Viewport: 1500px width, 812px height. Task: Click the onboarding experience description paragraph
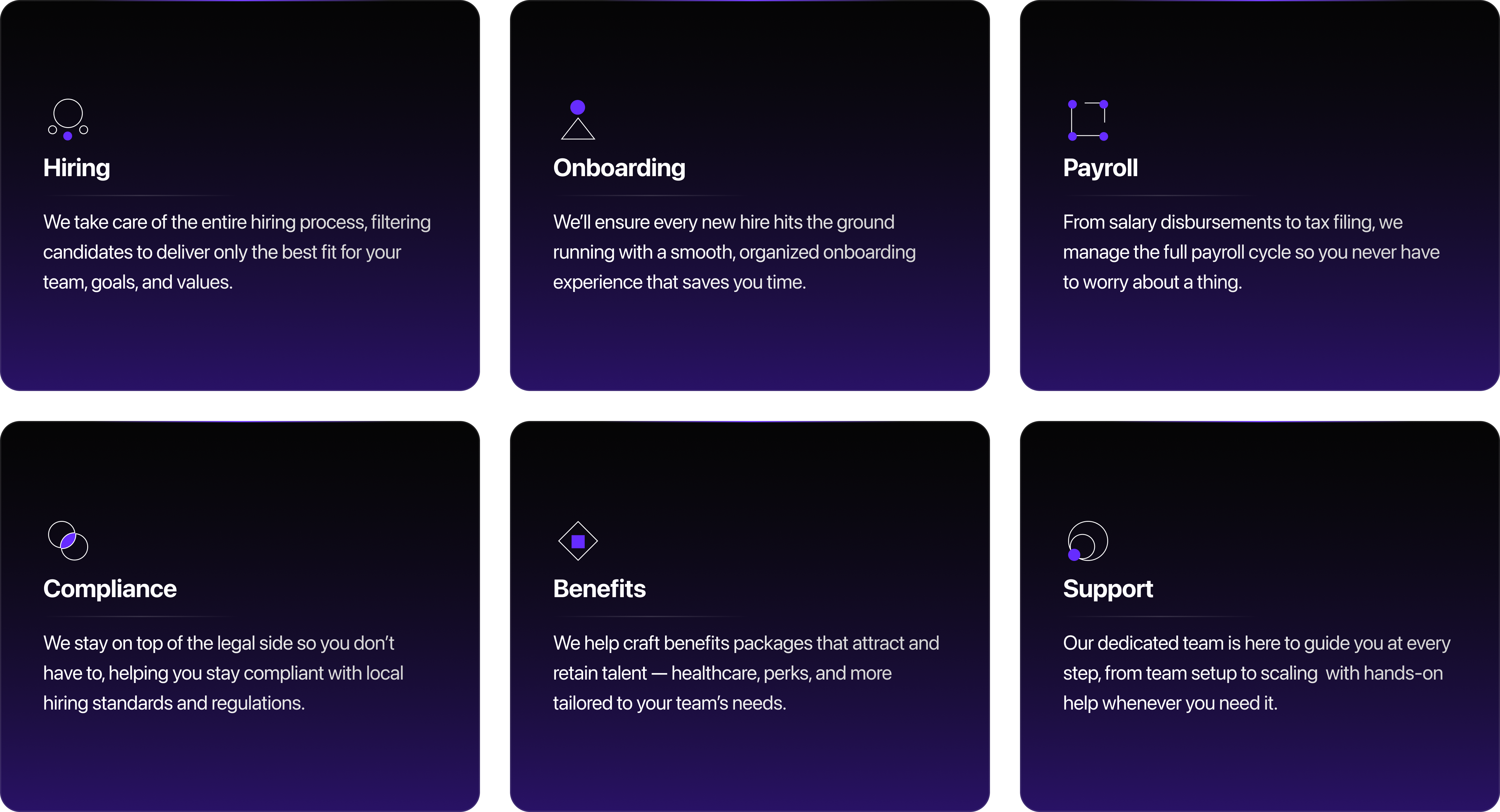734,252
